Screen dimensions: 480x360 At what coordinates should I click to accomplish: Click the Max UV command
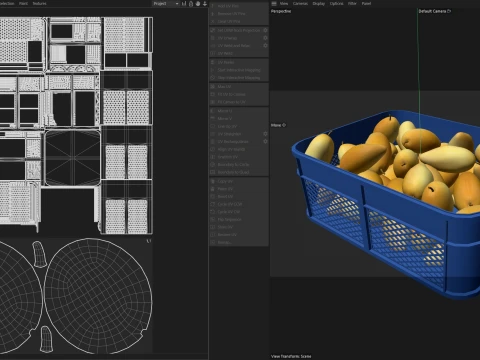tap(239, 87)
